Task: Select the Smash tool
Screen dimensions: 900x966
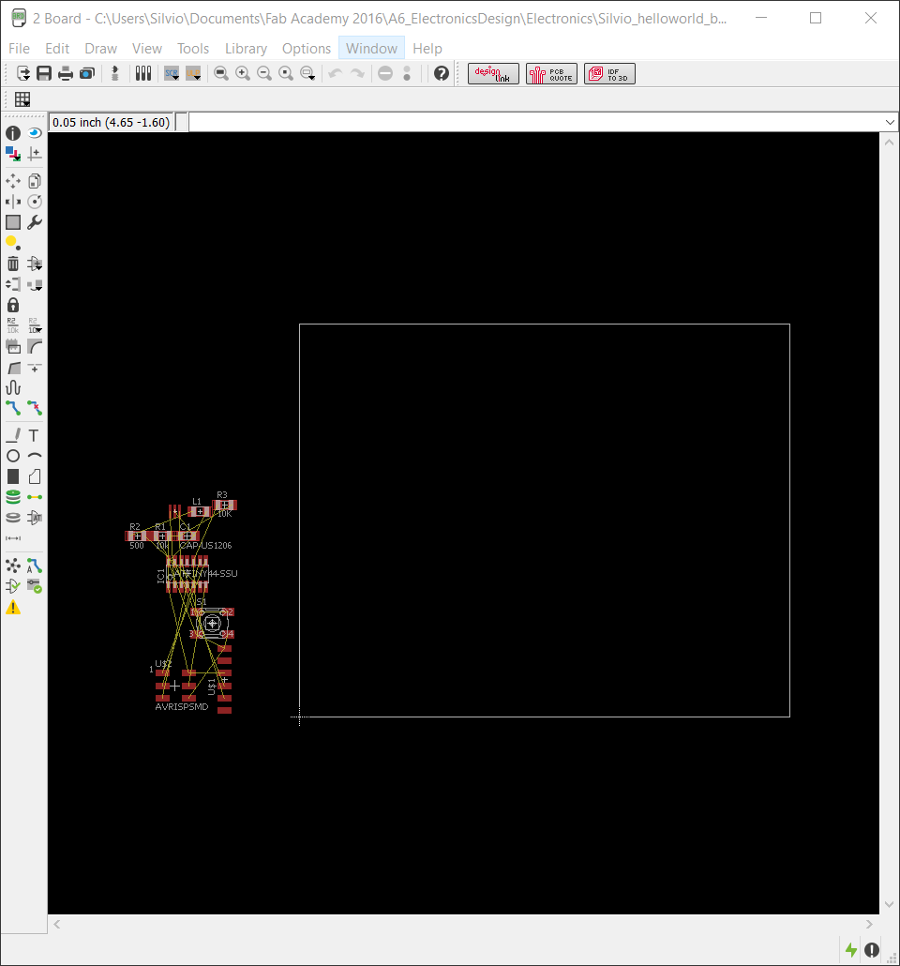Action: (x=13, y=346)
